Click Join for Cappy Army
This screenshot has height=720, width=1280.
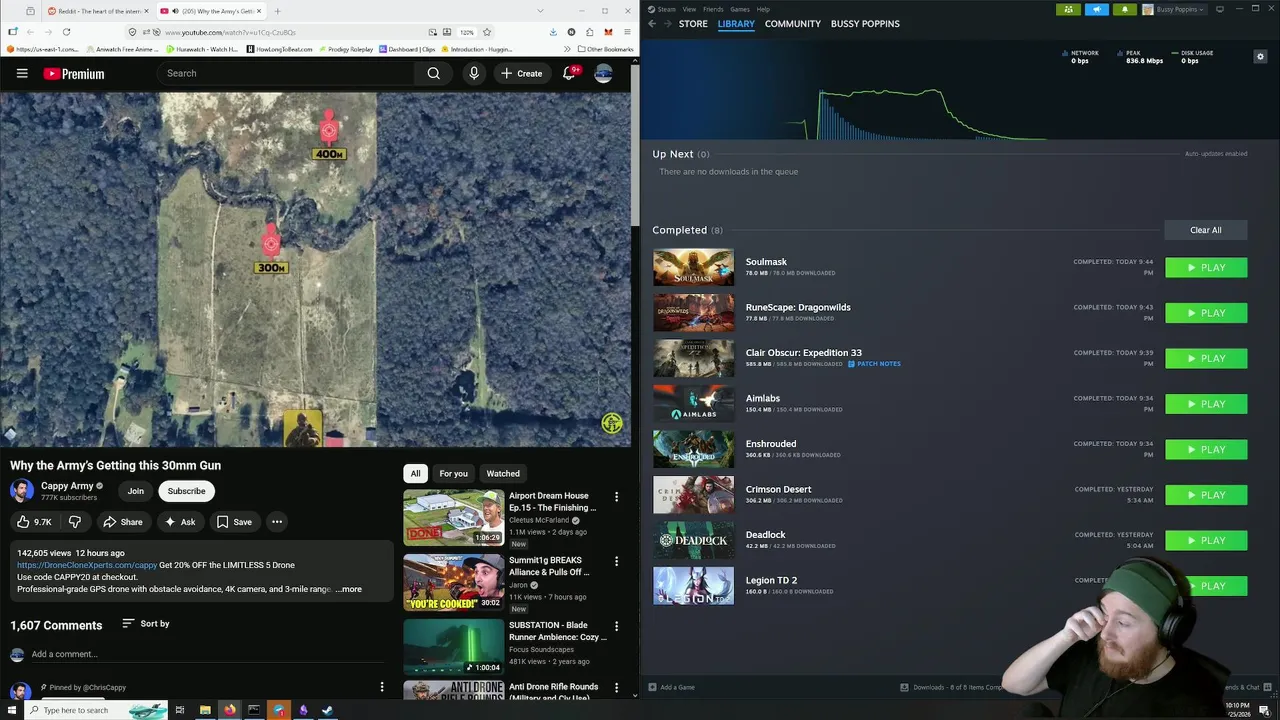pos(136,491)
